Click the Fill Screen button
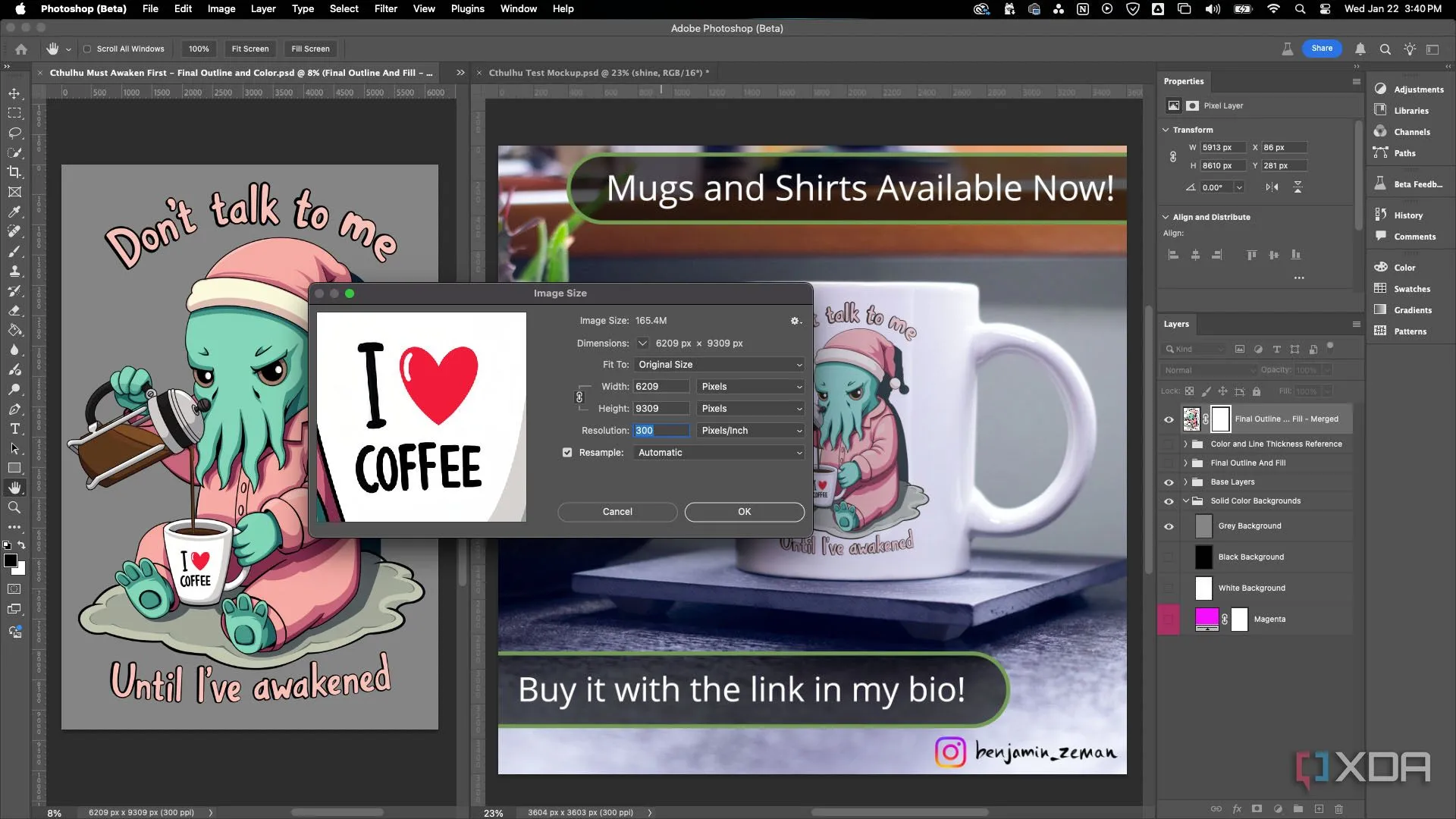The height and width of the screenshot is (819, 1456). tap(310, 49)
